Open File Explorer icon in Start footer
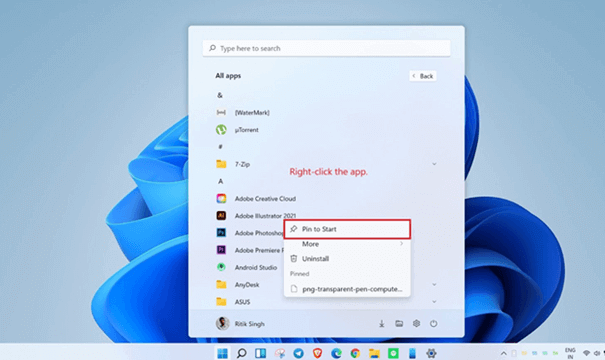Screen dimensions: 605x360 (x=399, y=324)
